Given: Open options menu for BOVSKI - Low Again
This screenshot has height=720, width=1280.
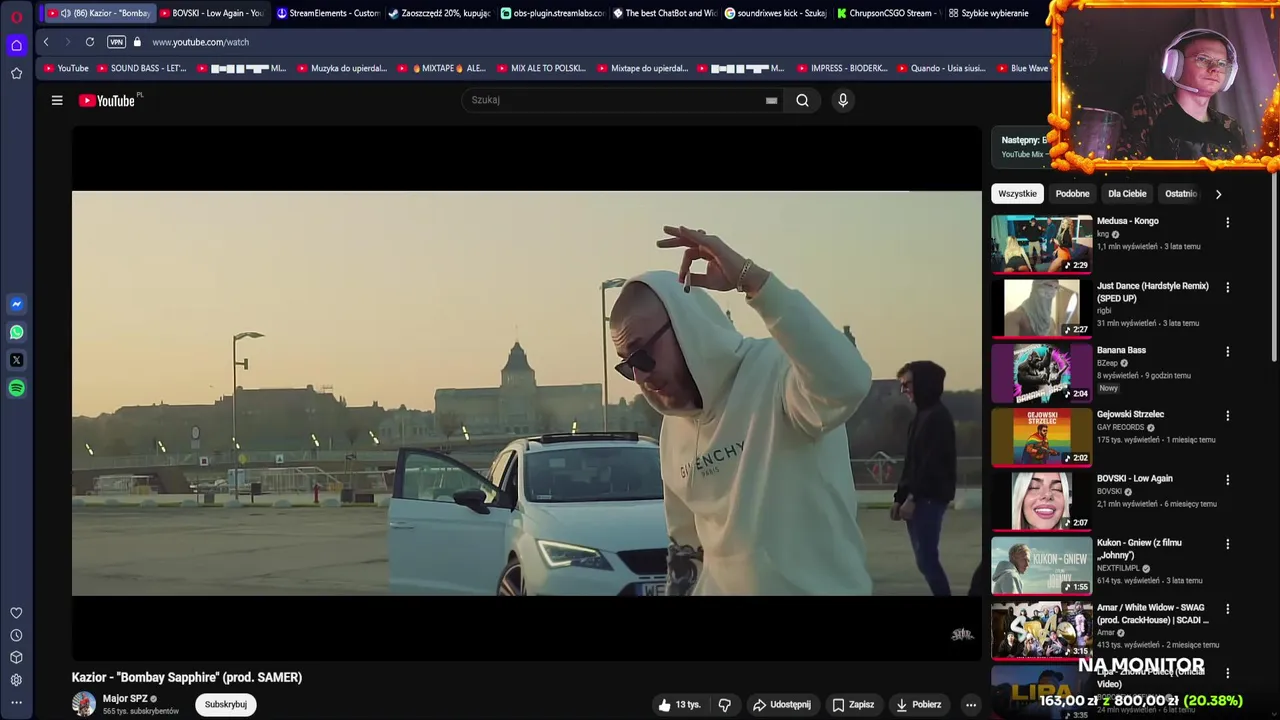Looking at the screenshot, I should [1228, 479].
